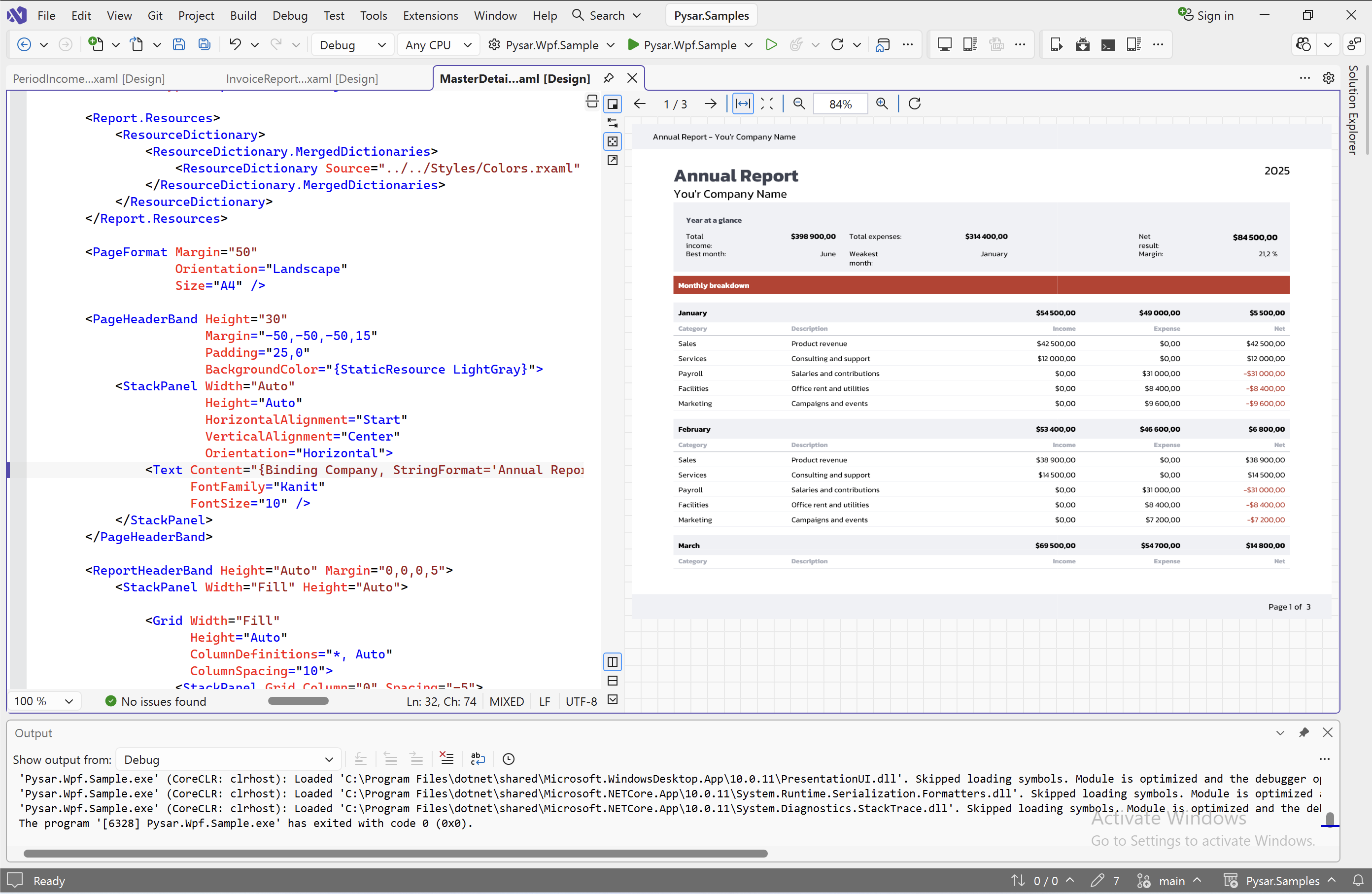Click the GitHub Copilot icon
The width and height of the screenshot is (1372, 894).
tap(1303, 44)
